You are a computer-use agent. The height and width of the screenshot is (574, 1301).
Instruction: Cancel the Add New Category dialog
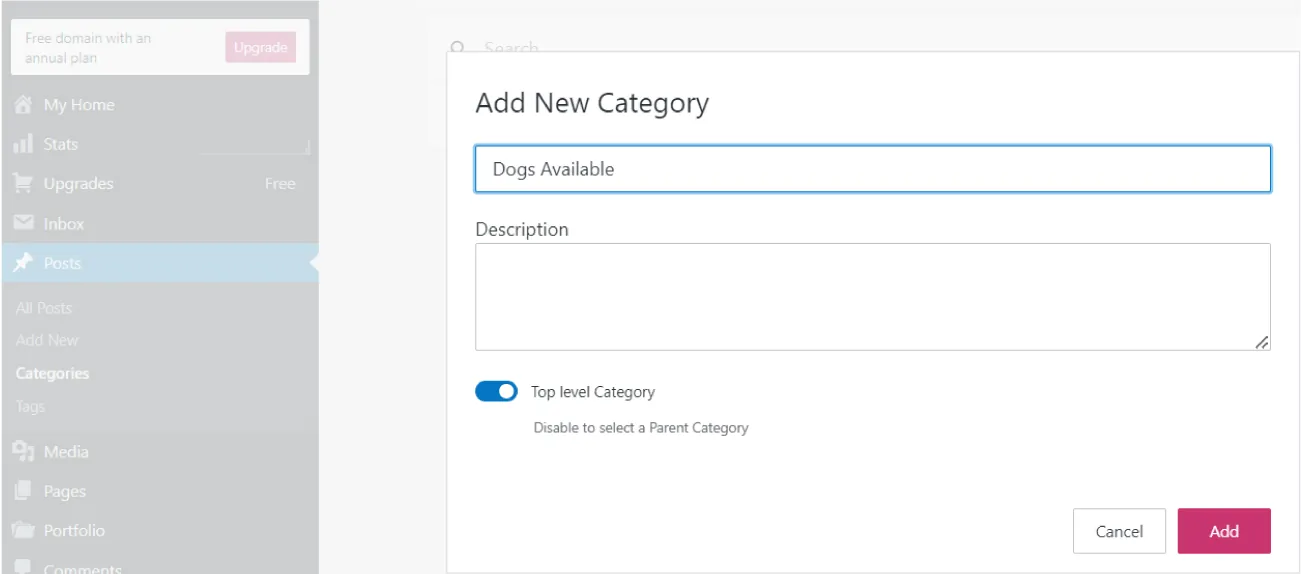click(x=1119, y=531)
